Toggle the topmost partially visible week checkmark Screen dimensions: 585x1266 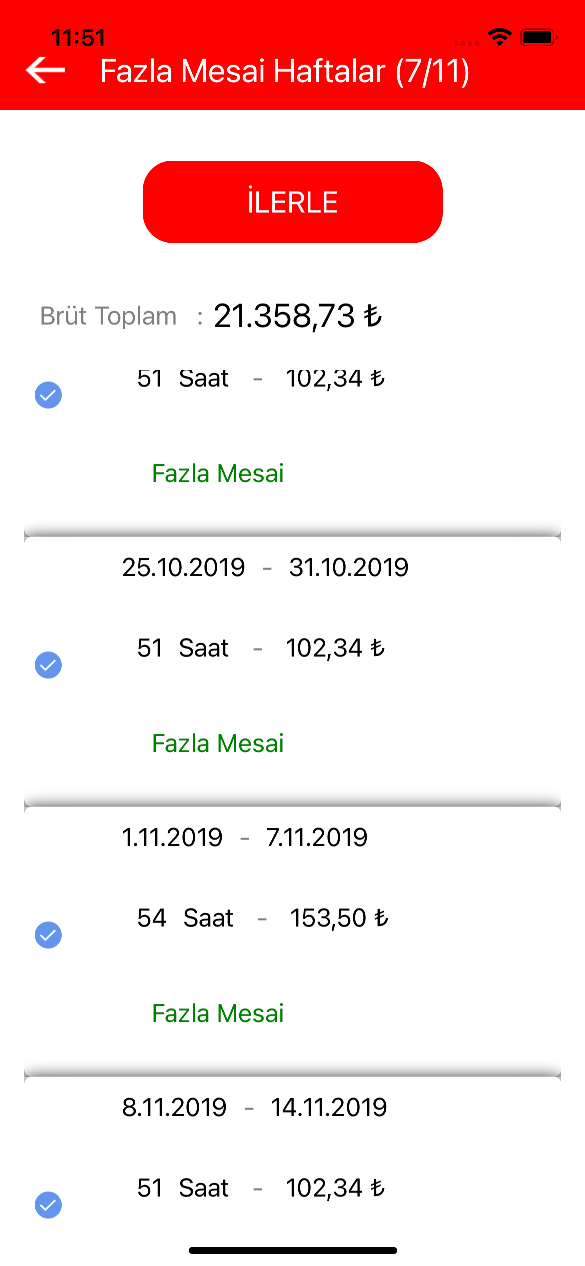coord(48,395)
